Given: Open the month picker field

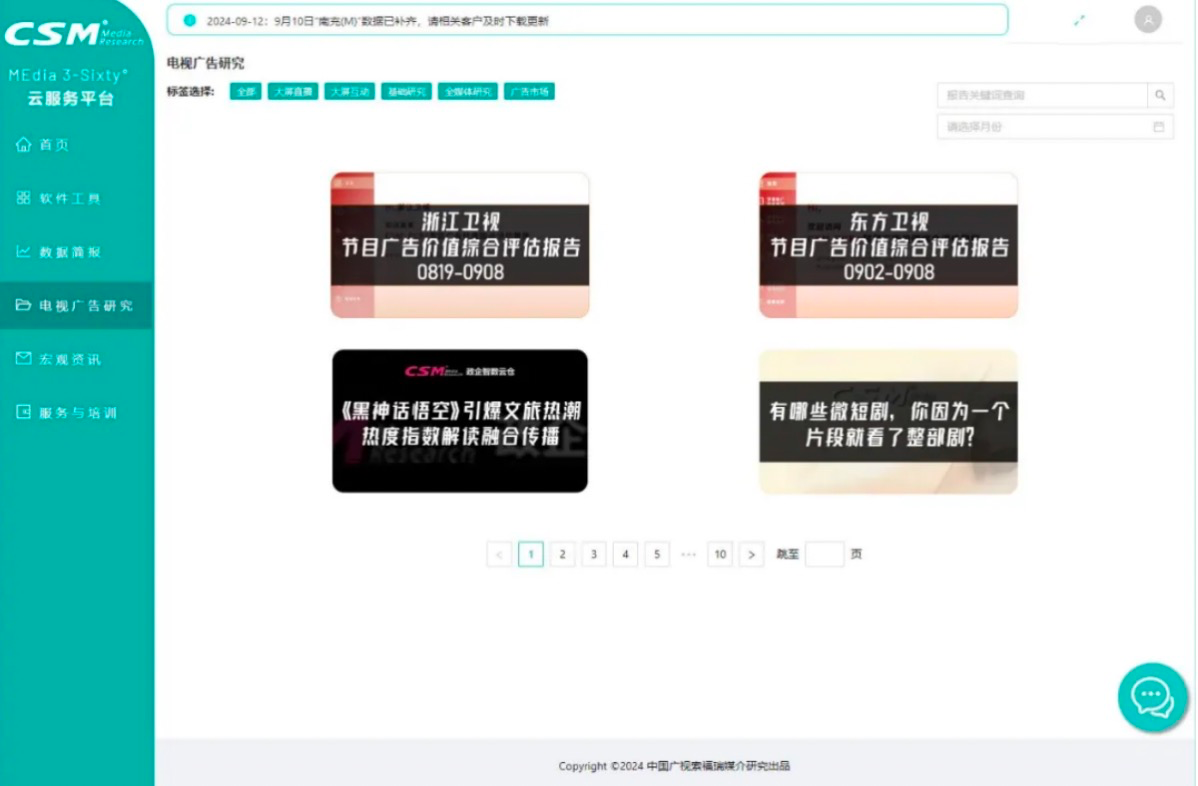Looking at the screenshot, I should [1055, 127].
